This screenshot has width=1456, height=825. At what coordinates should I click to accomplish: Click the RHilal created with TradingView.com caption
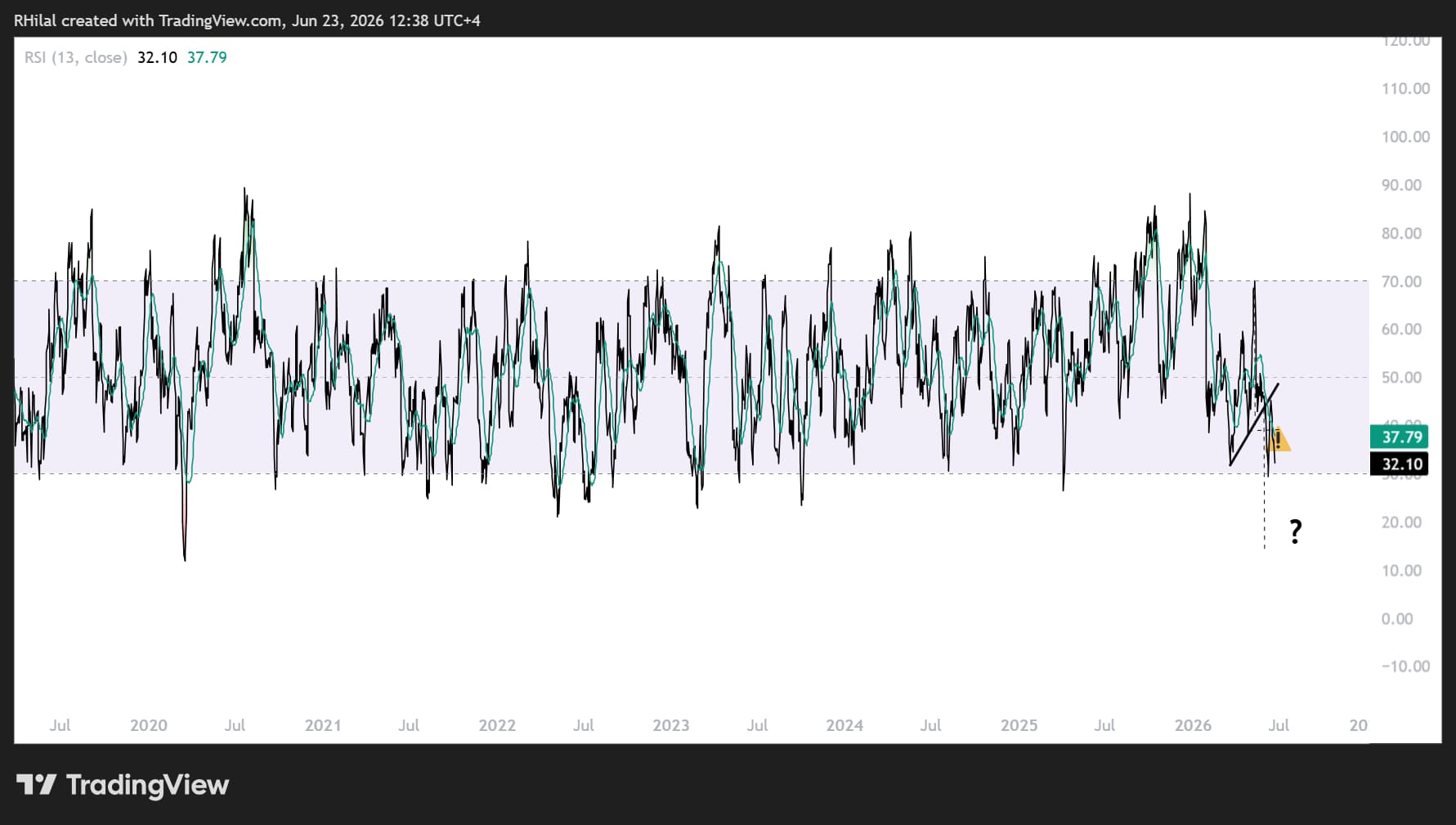[247, 20]
